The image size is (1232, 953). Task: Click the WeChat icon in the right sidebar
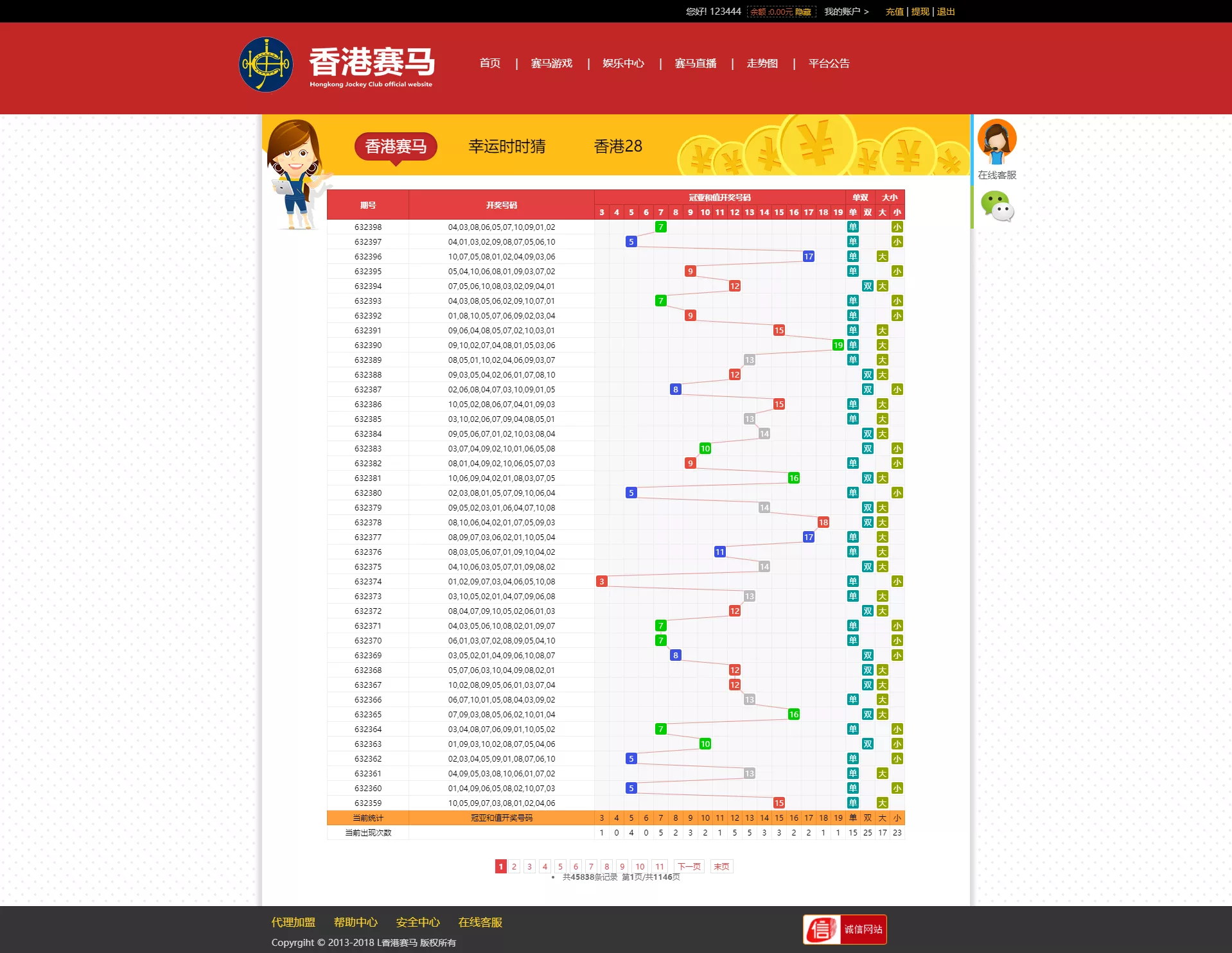997,207
